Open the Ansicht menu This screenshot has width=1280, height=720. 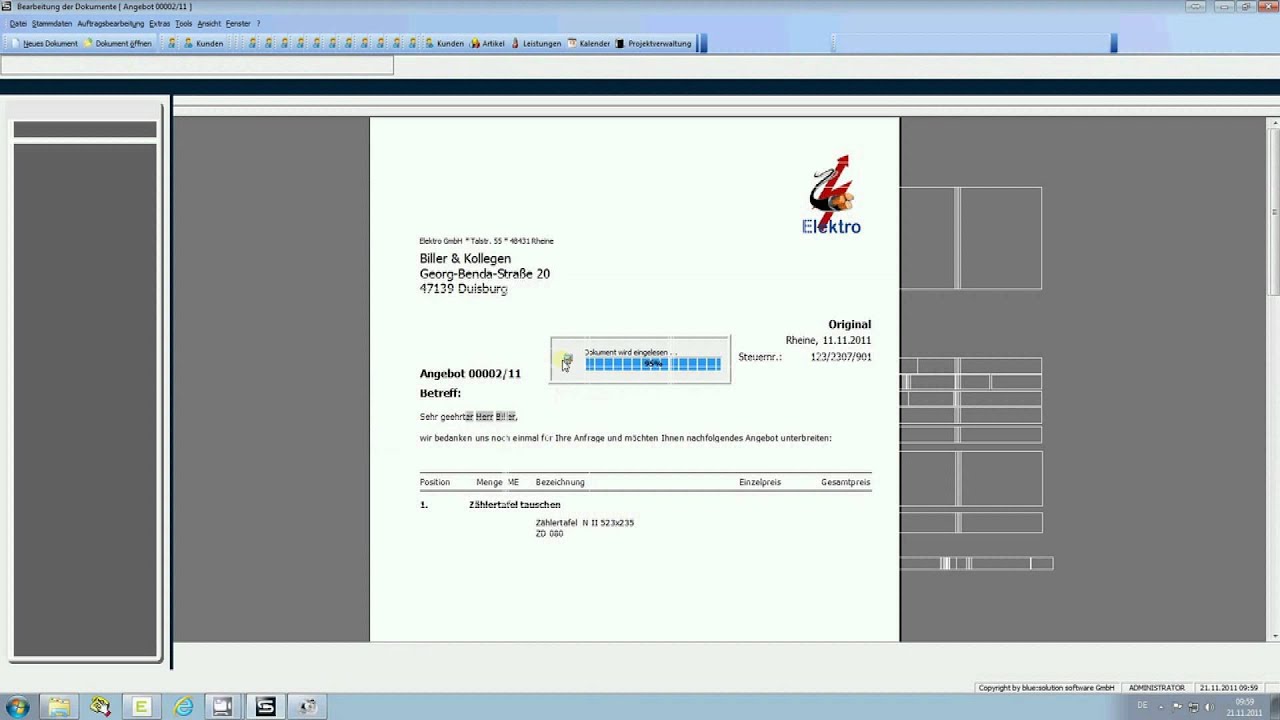[x=209, y=24]
